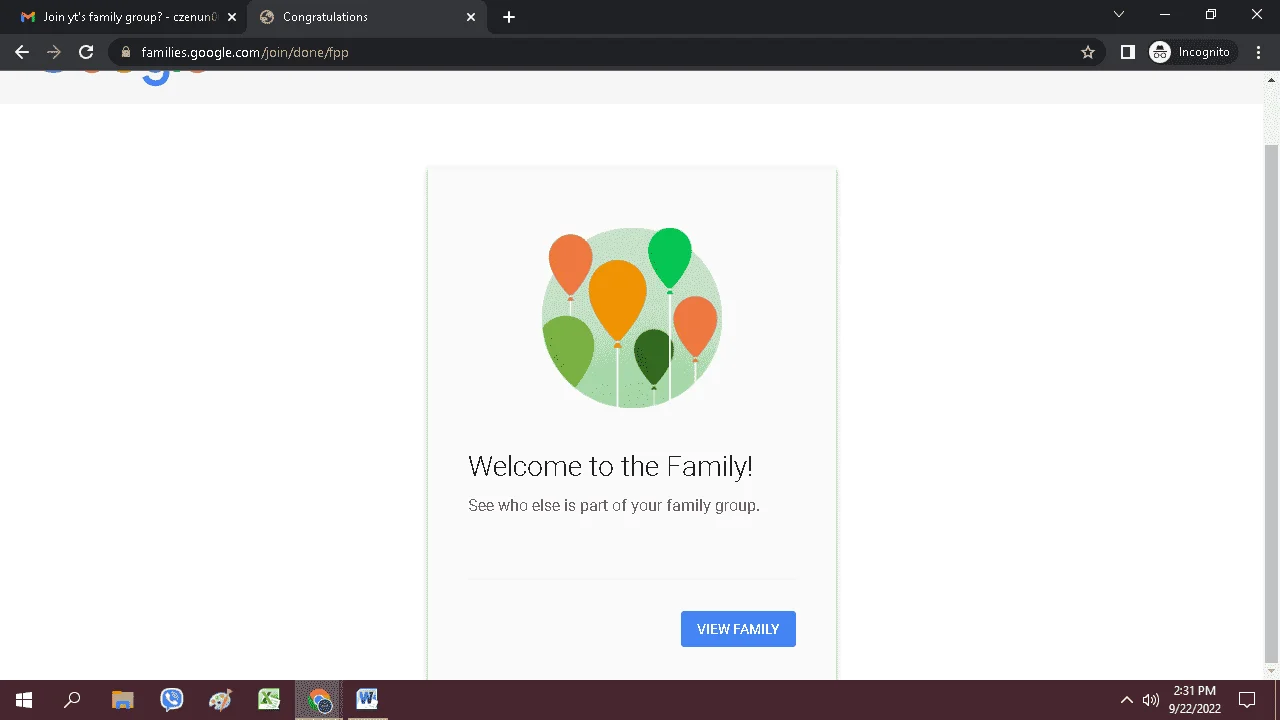Go back to previous page
The height and width of the screenshot is (720, 1280).
click(22, 52)
